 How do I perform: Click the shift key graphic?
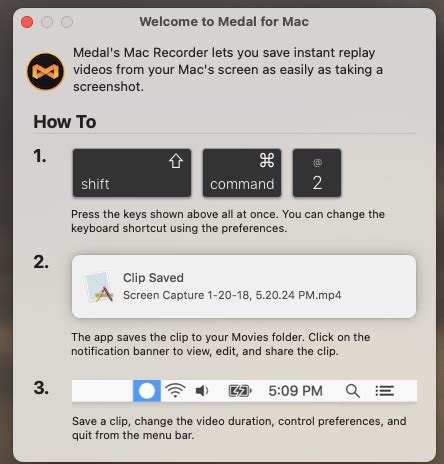point(132,173)
